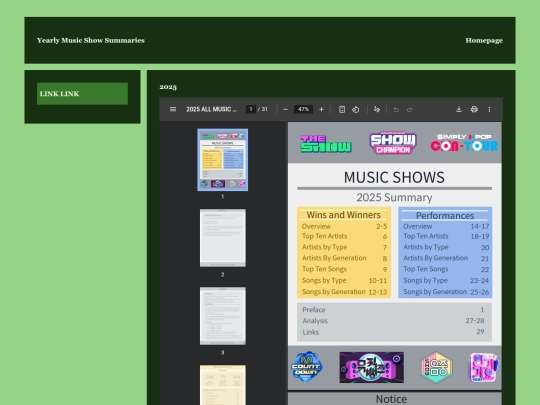Open page 4 thumbnail

[x=222, y=385]
